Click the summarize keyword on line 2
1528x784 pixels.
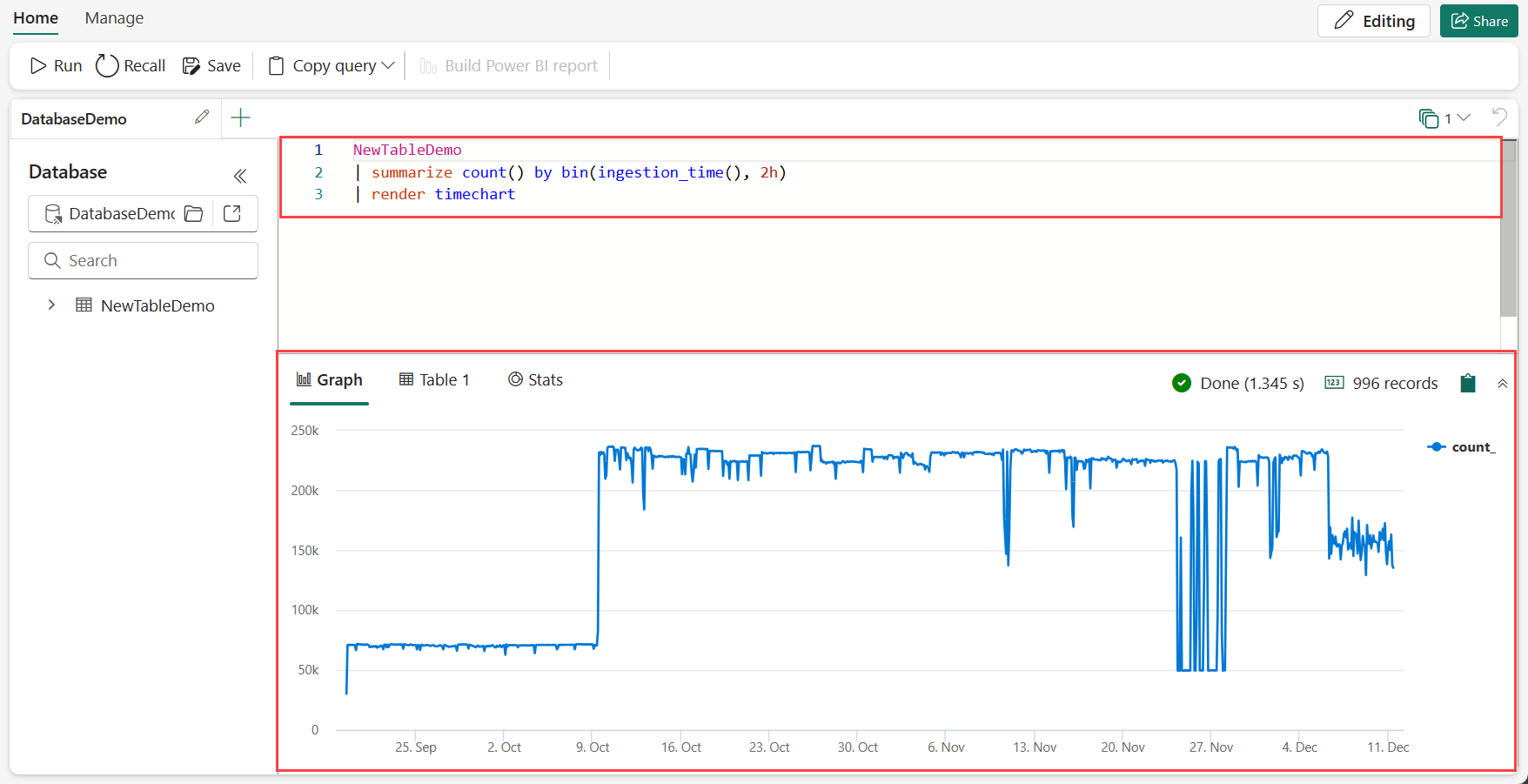pos(412,172)
